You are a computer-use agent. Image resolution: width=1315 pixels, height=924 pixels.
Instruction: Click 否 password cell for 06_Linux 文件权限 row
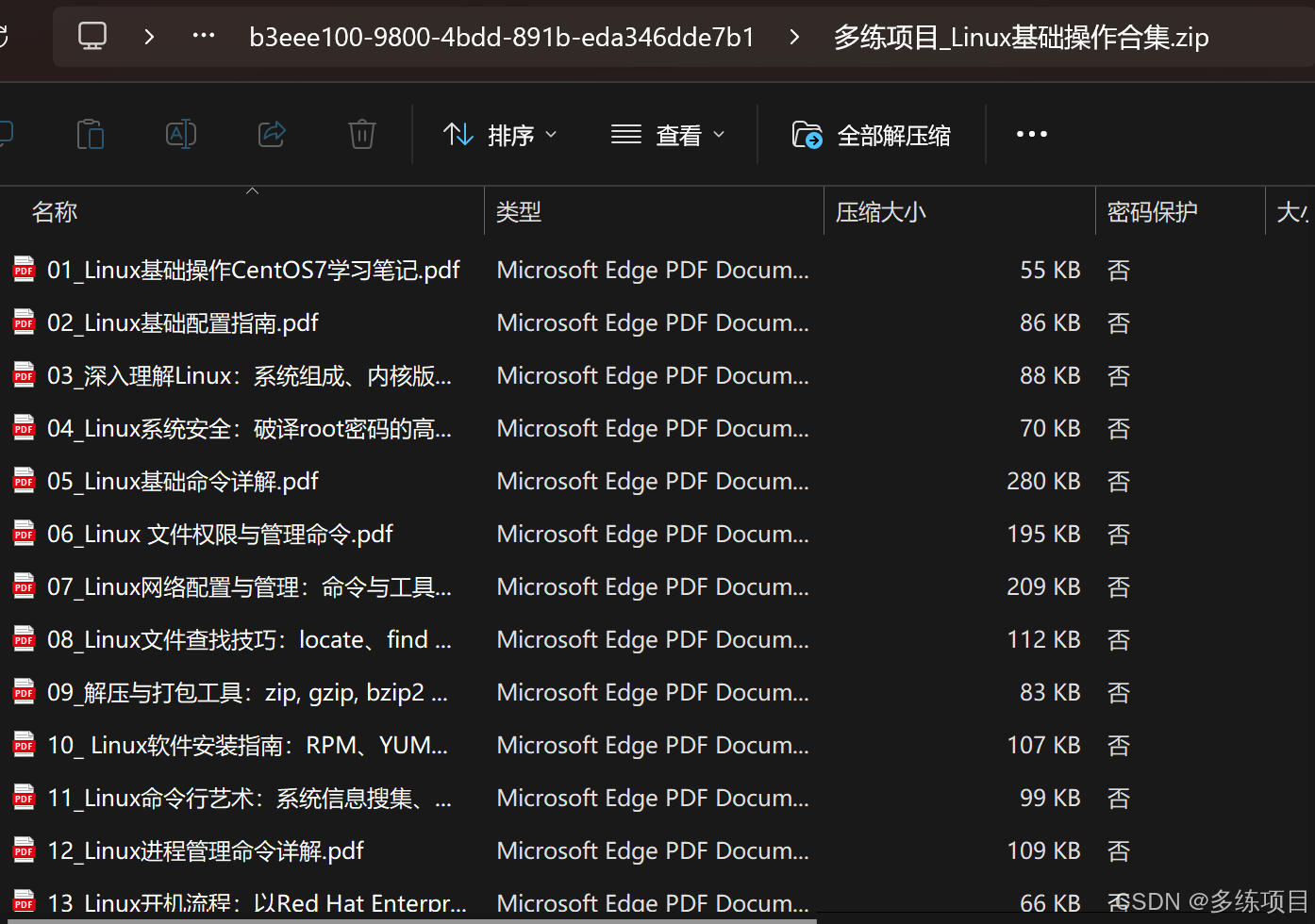coord(1119,535)
